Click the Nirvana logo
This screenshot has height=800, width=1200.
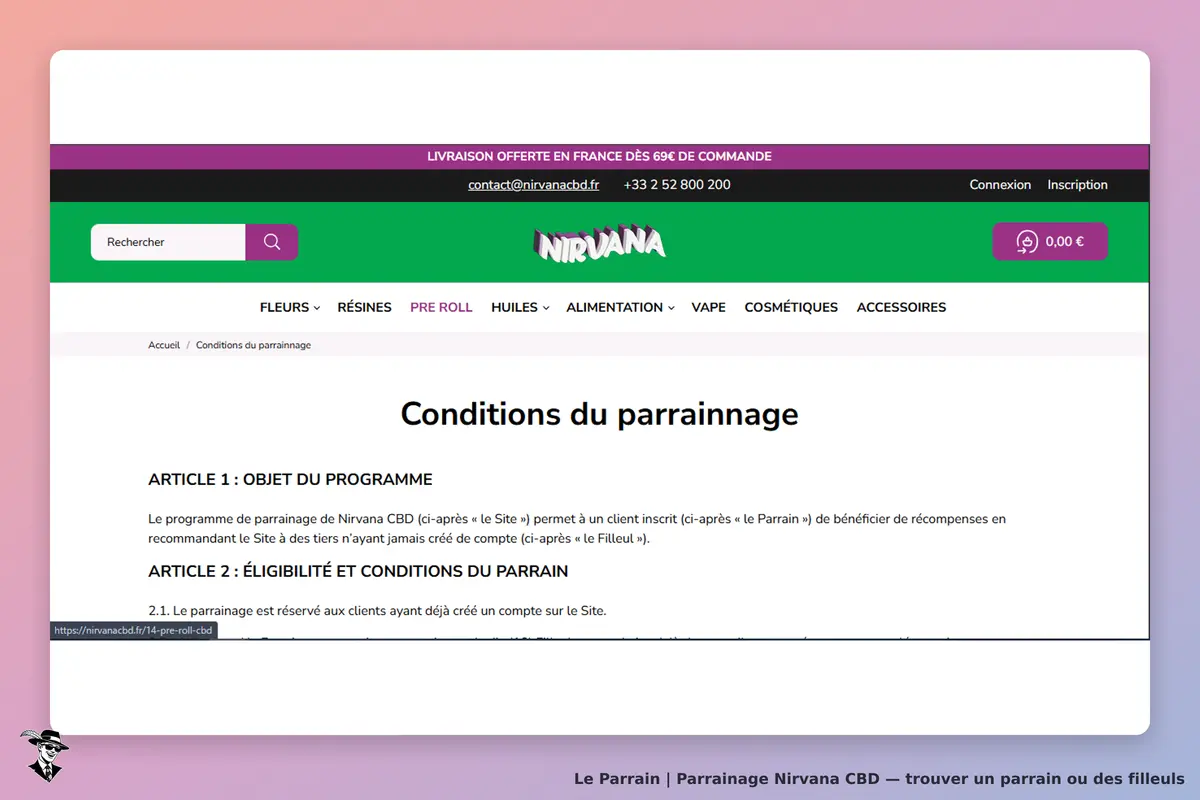(x=600, y=242)
